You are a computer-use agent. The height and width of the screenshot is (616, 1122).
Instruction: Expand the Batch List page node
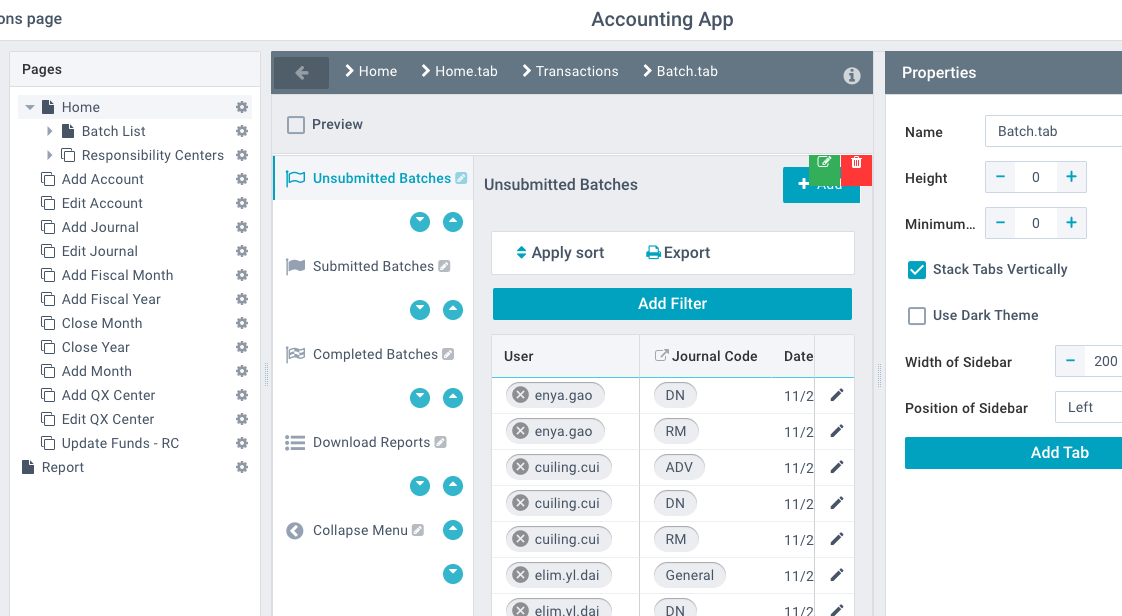pyautogui.click(x=50, y=130)
